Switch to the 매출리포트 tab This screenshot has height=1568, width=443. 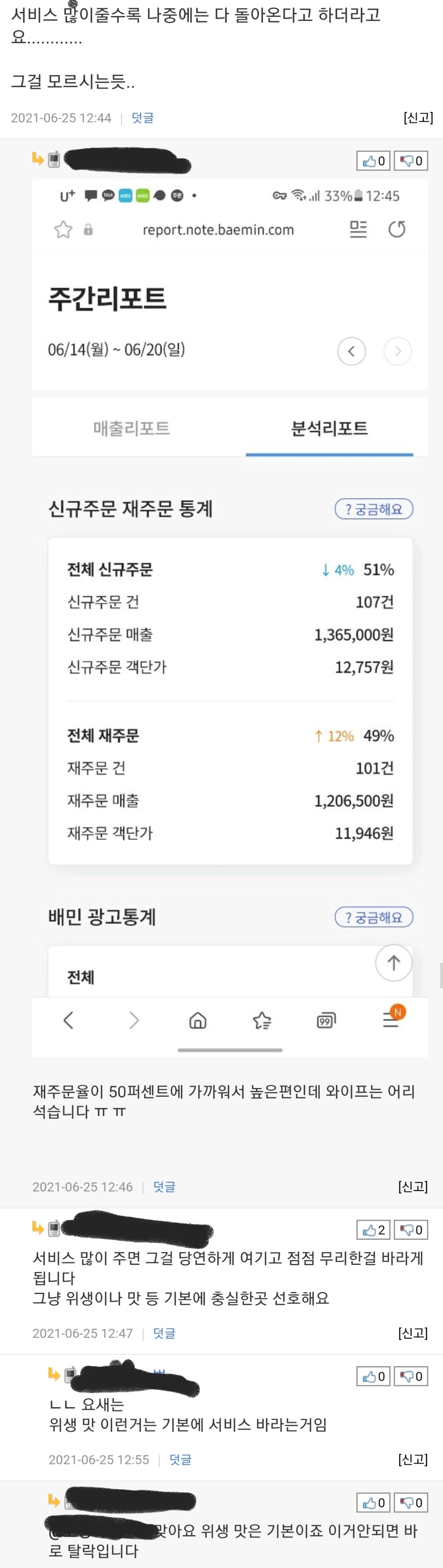tap(131, 428)
